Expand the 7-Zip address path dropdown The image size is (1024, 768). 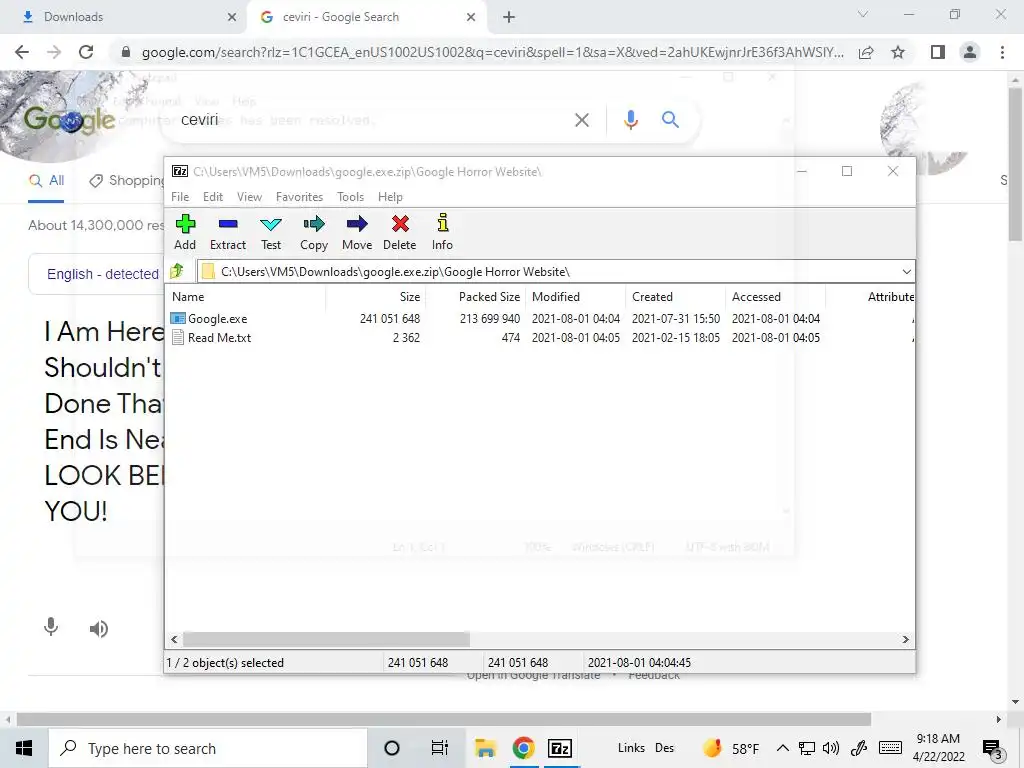(x=906, y=272)
